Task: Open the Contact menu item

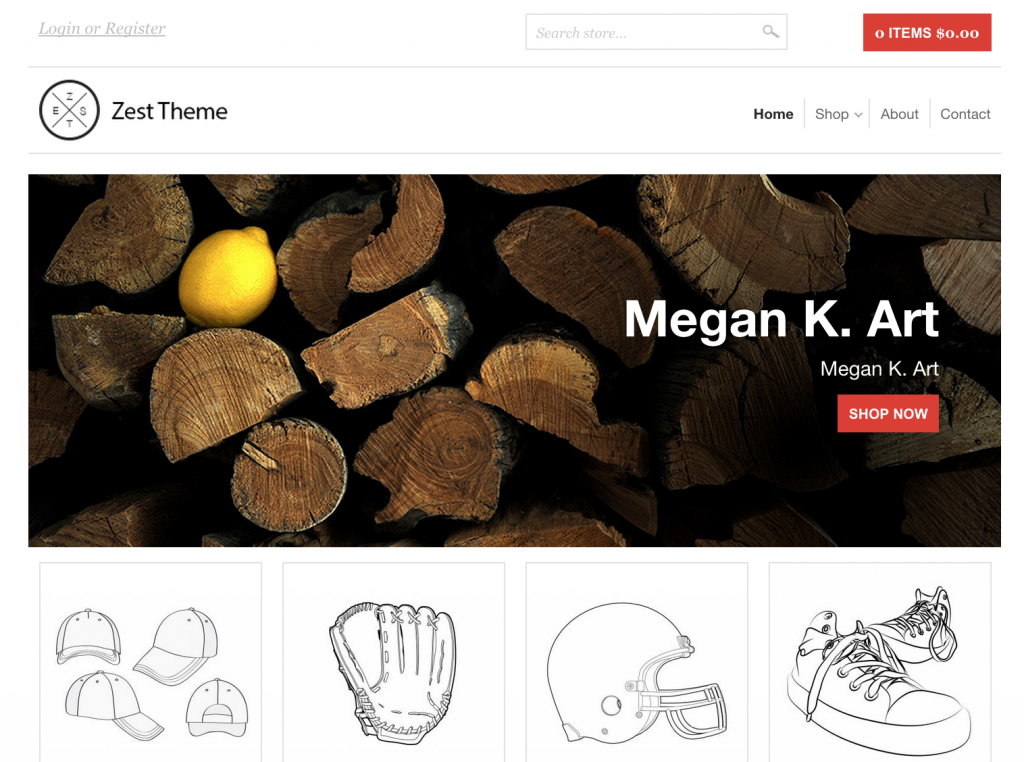Action: (965, 114)
